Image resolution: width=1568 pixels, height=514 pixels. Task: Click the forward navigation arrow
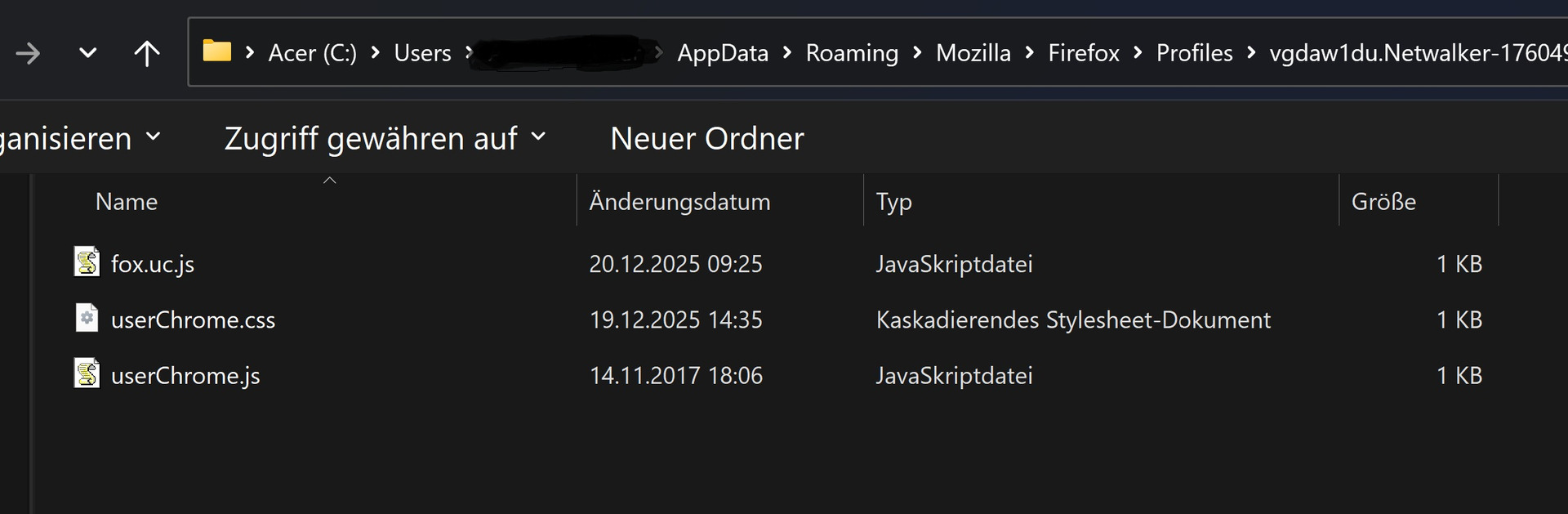(x=28, y=54)
